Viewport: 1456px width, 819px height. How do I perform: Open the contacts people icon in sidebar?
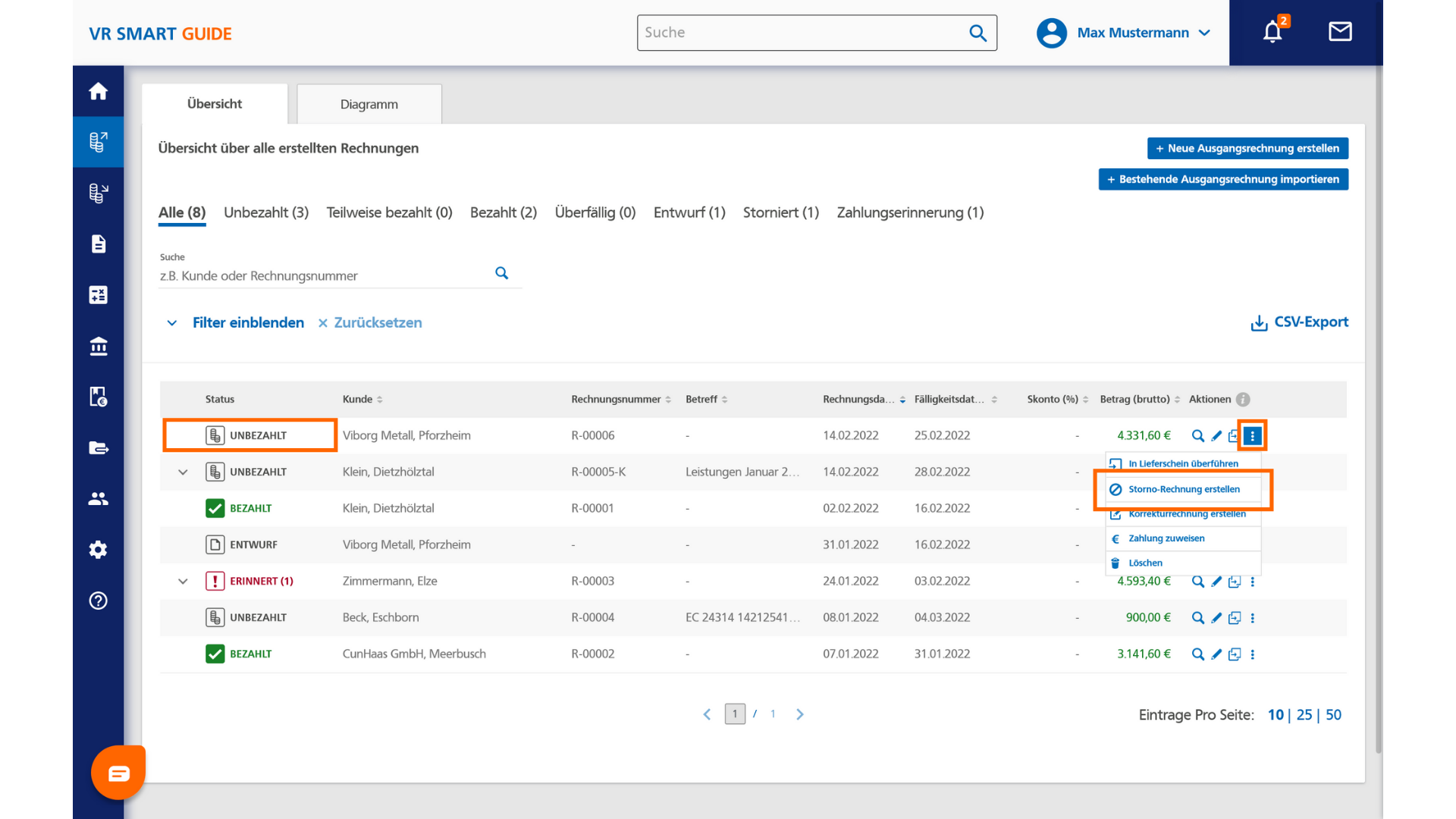tap(98, 498)
